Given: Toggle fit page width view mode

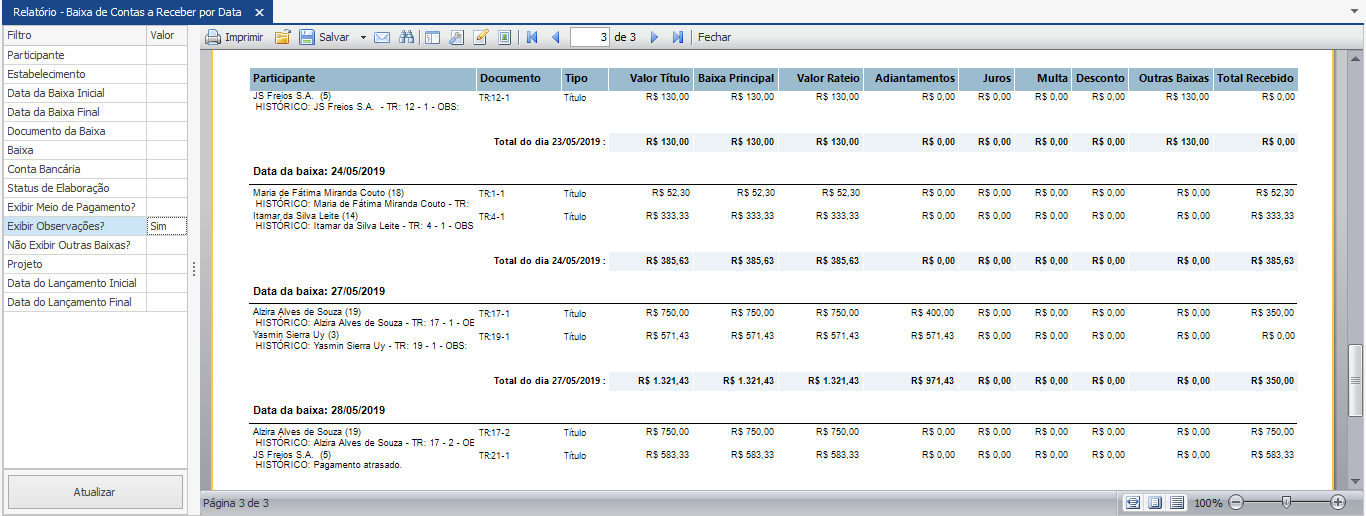Looking at the screenshot, I should tap(1132, 502).
